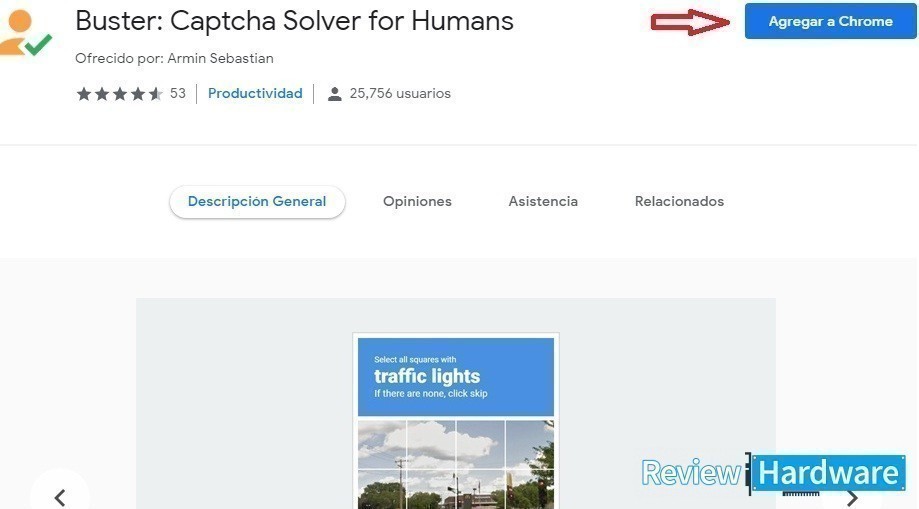Click the captcha image grid tiles
Screen dimensions: 919x509
coord(456,464)
